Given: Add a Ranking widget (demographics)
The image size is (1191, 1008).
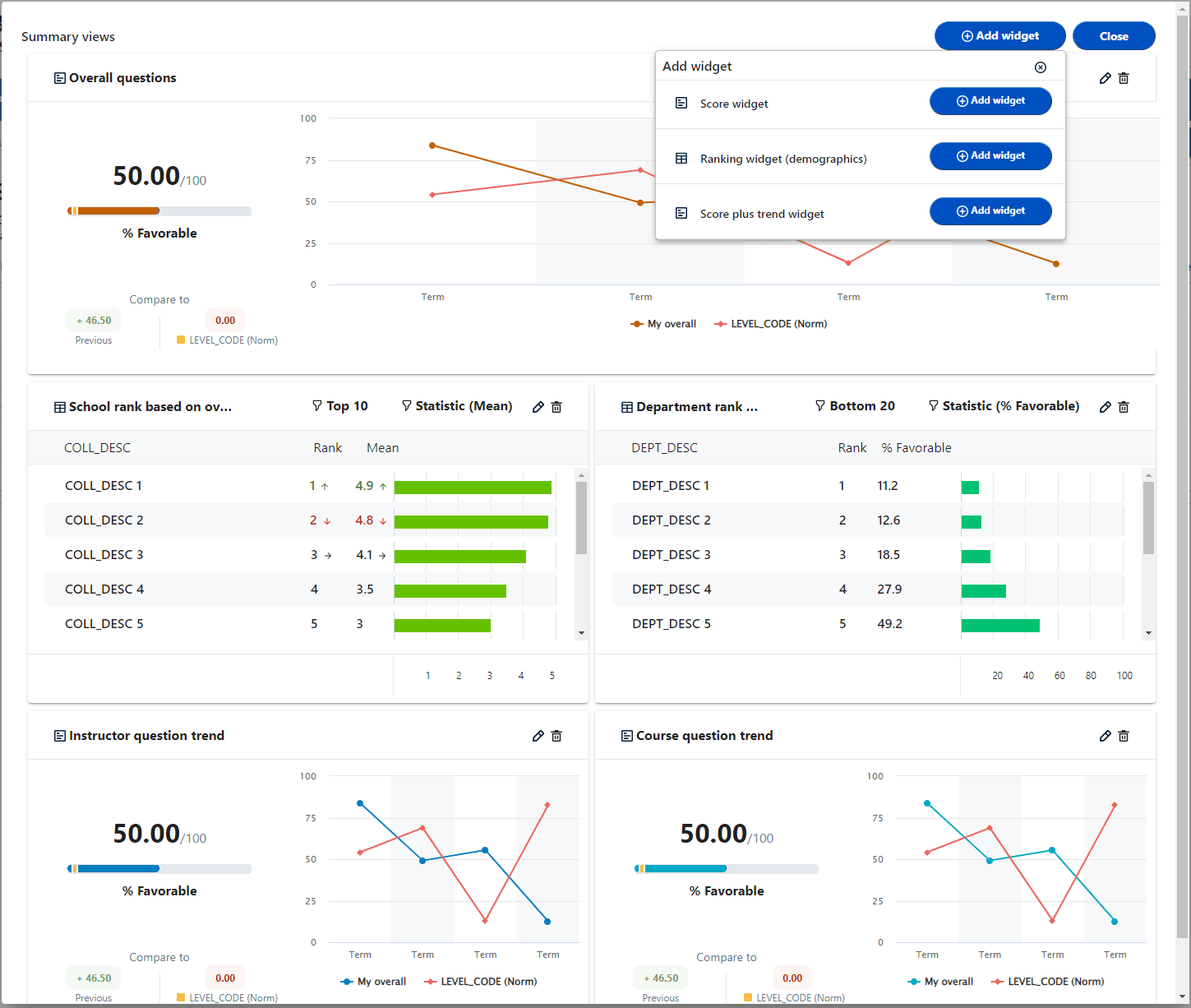Looking at the screenshot, I should (x=990, y=156).
